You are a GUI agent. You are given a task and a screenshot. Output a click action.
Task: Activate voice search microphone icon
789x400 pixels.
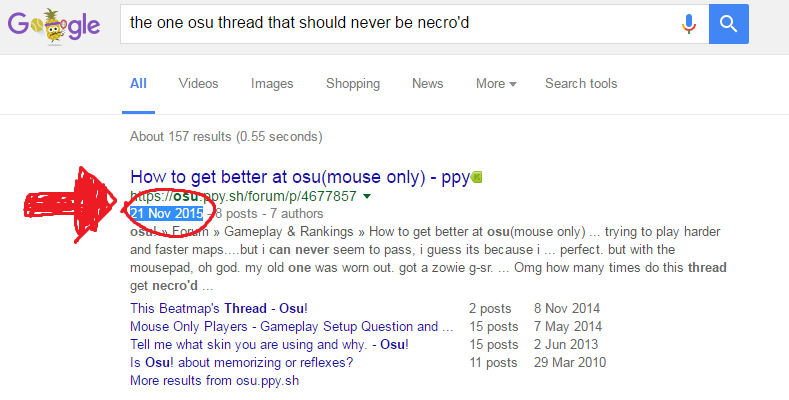(x=689, y=24)
